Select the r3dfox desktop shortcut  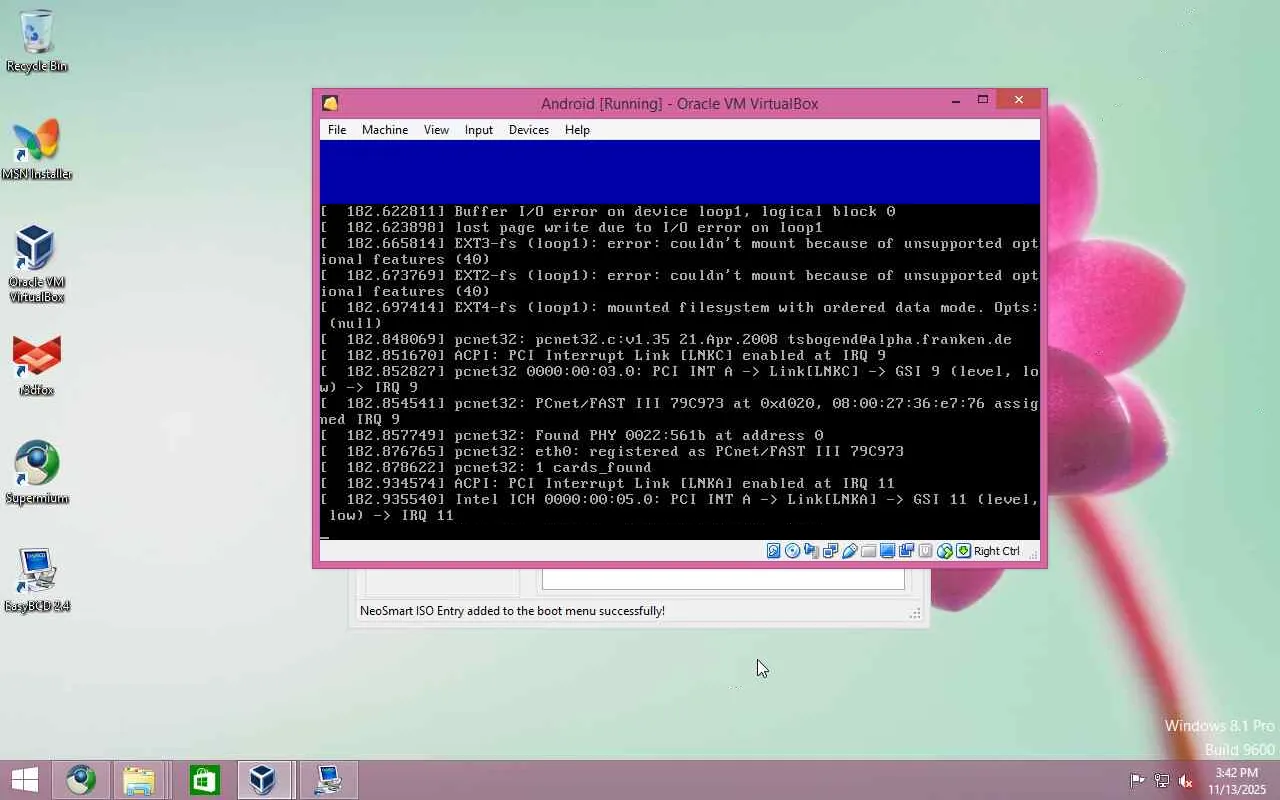click(x=37, y=365)
